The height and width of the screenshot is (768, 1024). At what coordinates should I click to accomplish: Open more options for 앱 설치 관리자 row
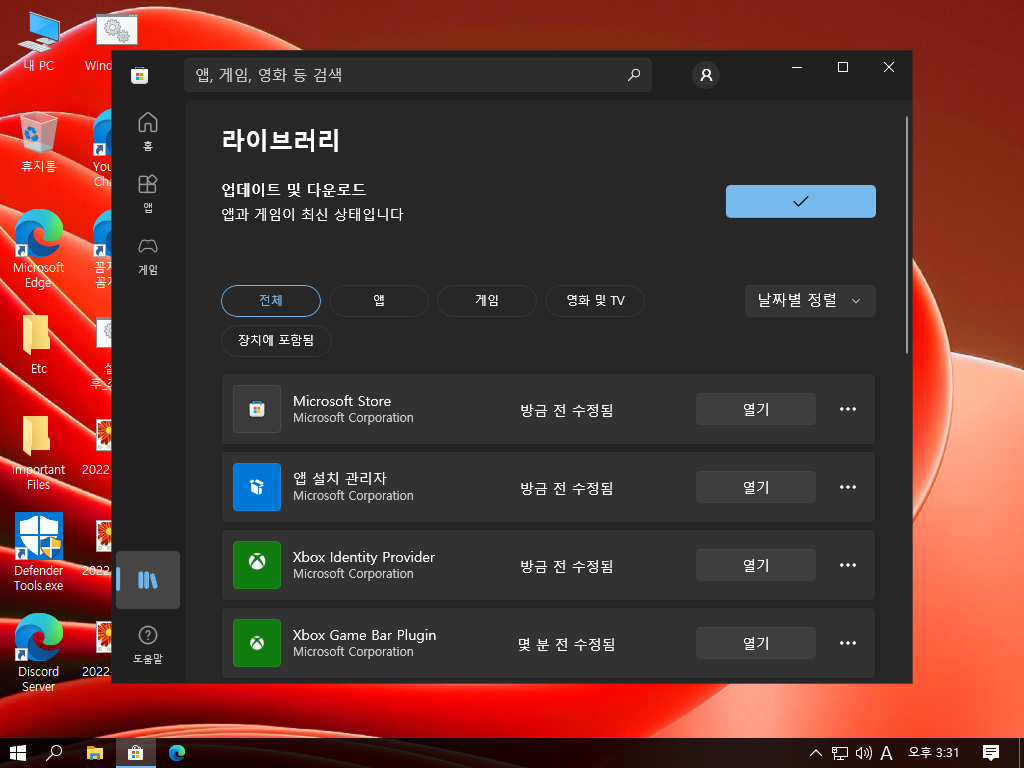coord(848,487)
